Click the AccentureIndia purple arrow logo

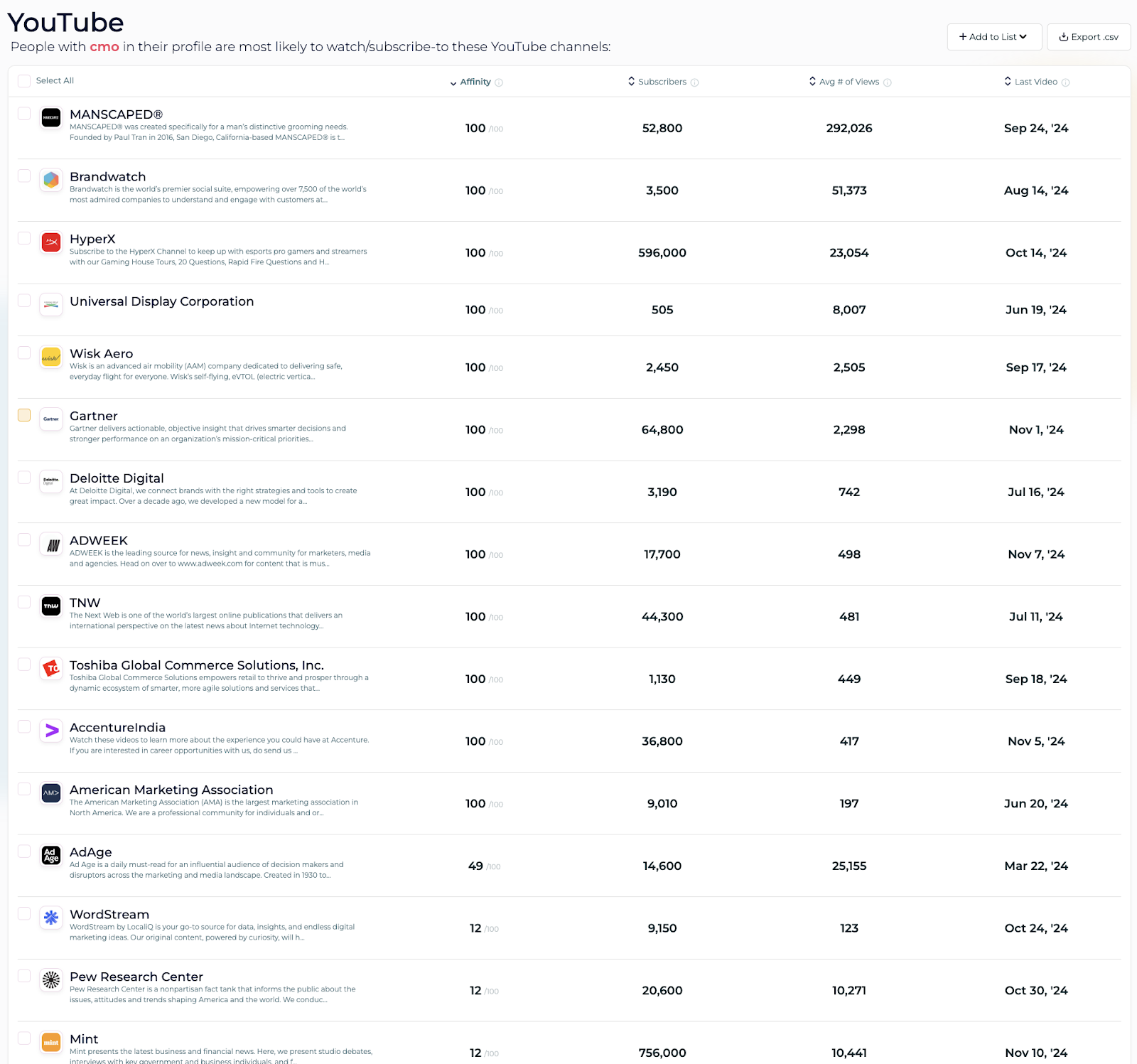coord(51,731)
